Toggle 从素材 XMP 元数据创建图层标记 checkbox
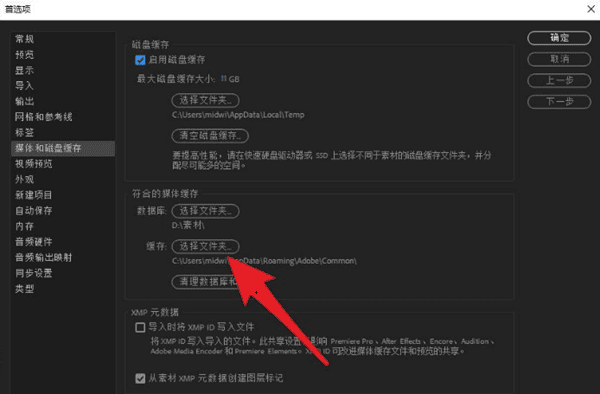 pos(140,378)
